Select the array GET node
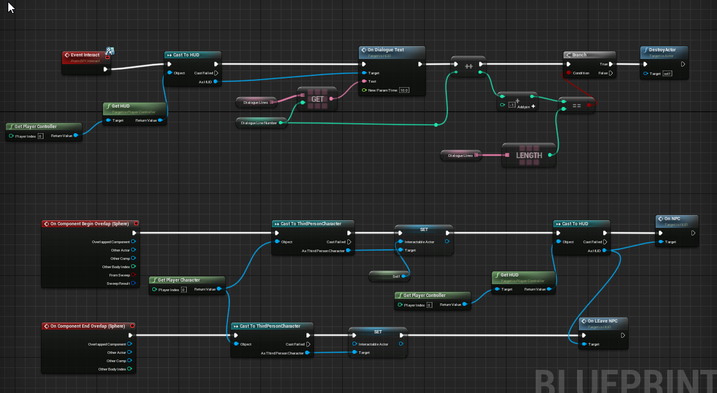 tap(317, 99)
